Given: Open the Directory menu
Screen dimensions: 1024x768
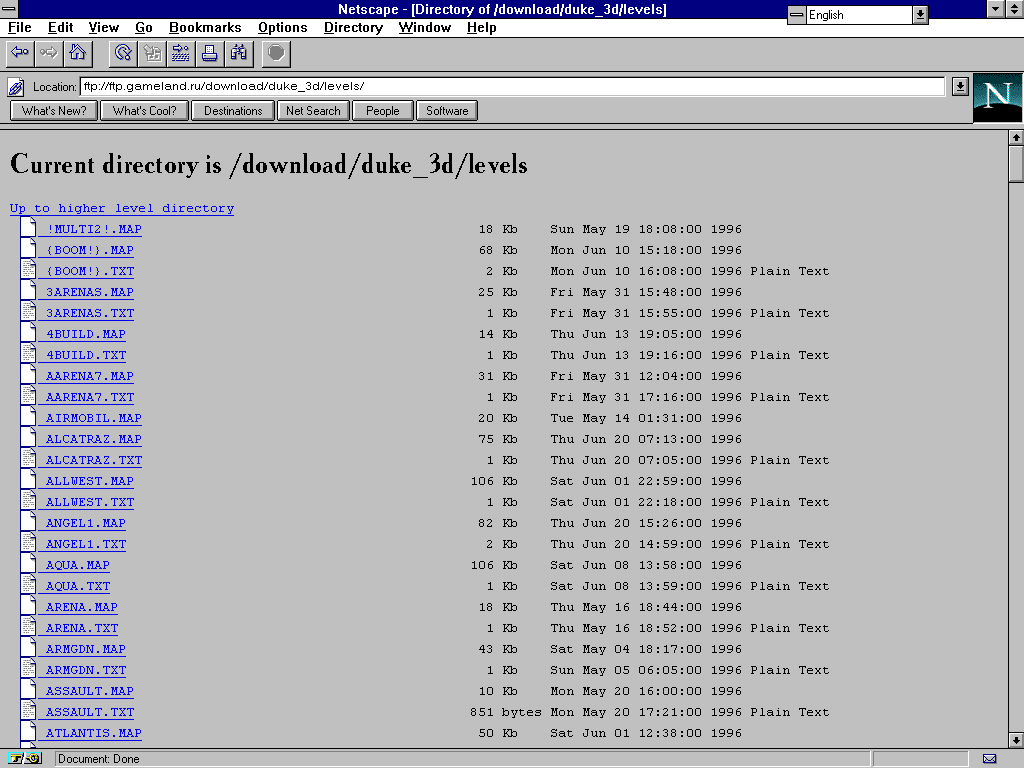Looking at the screenshot, I should pyautogui.click(x=353, y=27).
